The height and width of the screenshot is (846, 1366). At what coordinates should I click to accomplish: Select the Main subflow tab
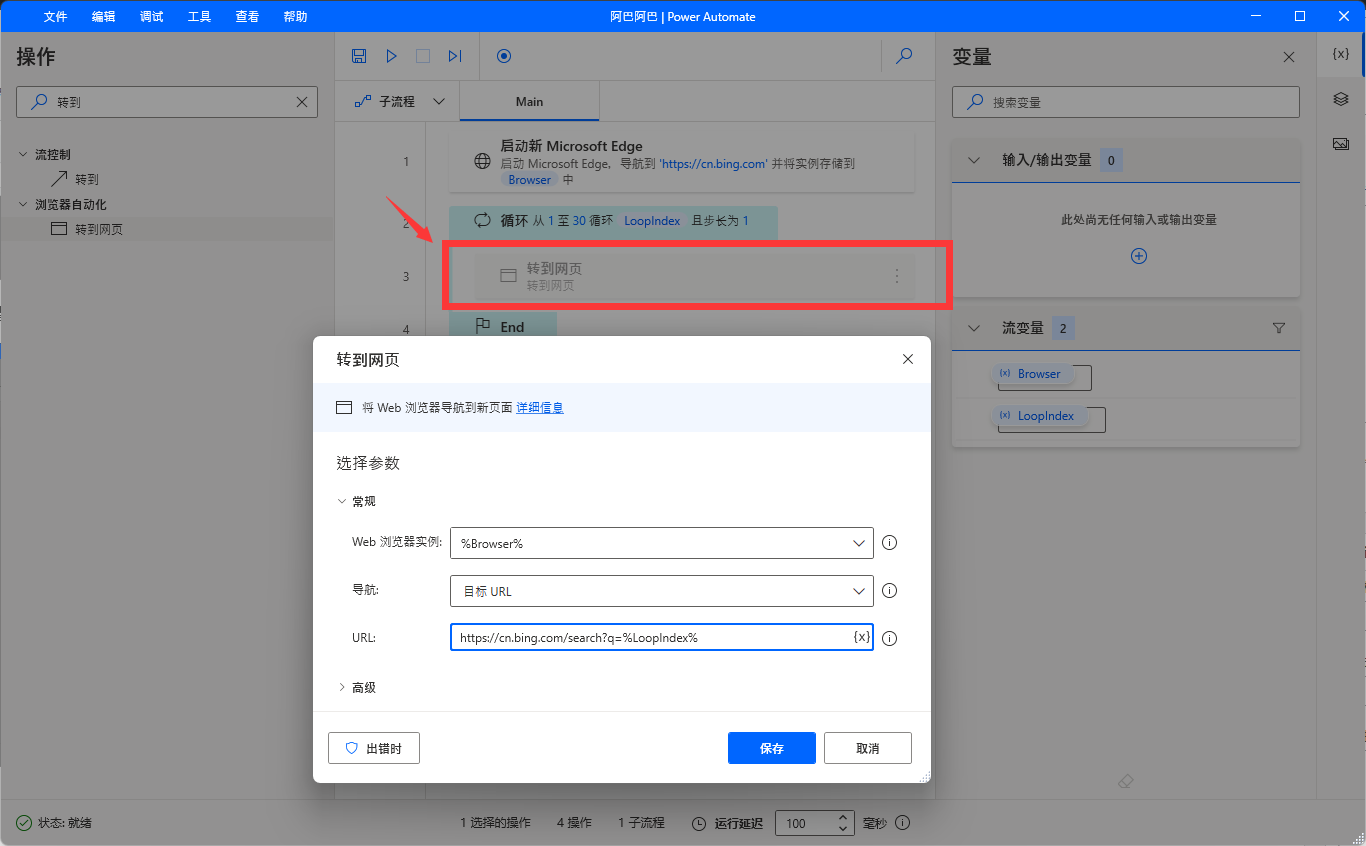[x=529, y=102]
